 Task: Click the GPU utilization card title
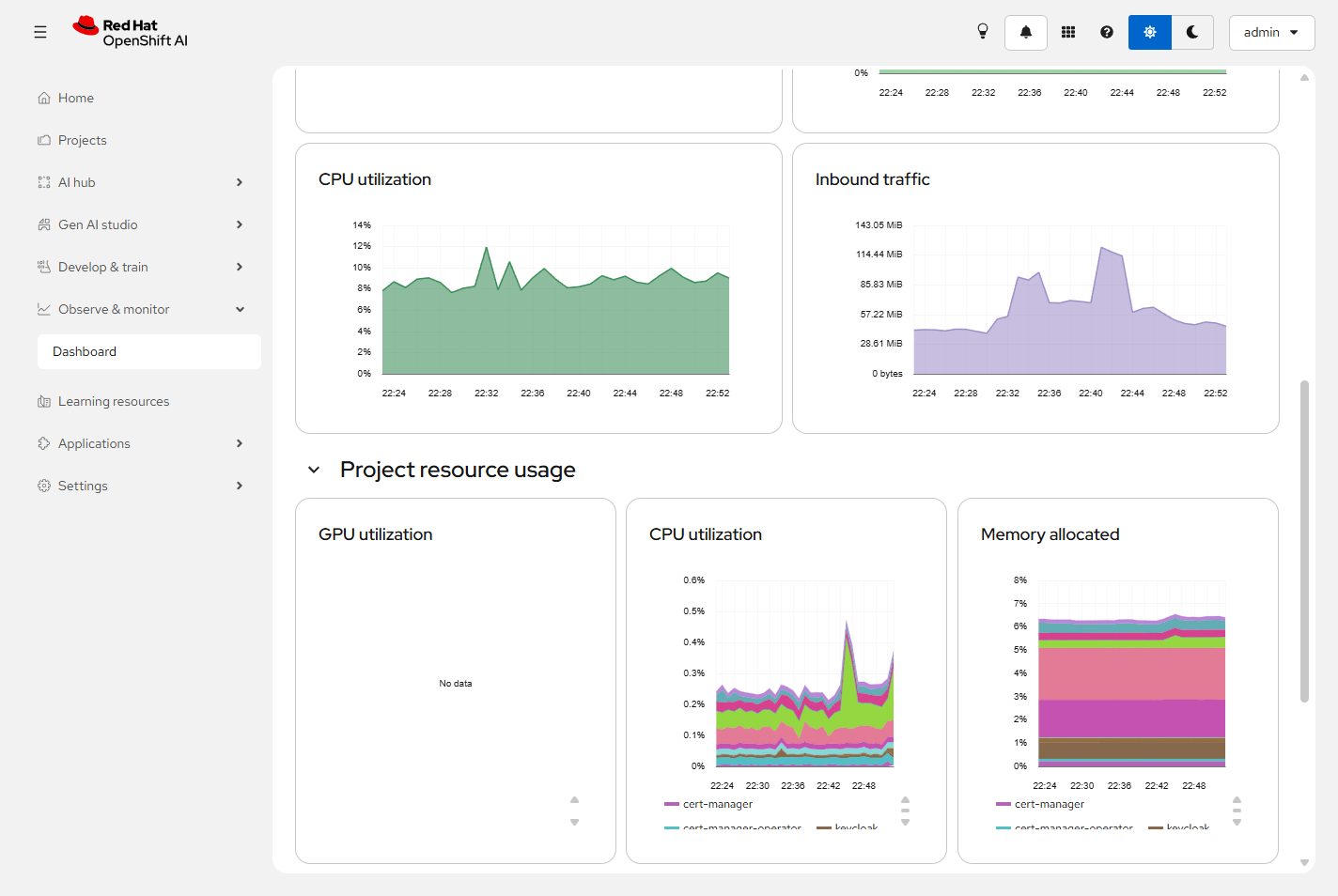(x=376, y=534)
